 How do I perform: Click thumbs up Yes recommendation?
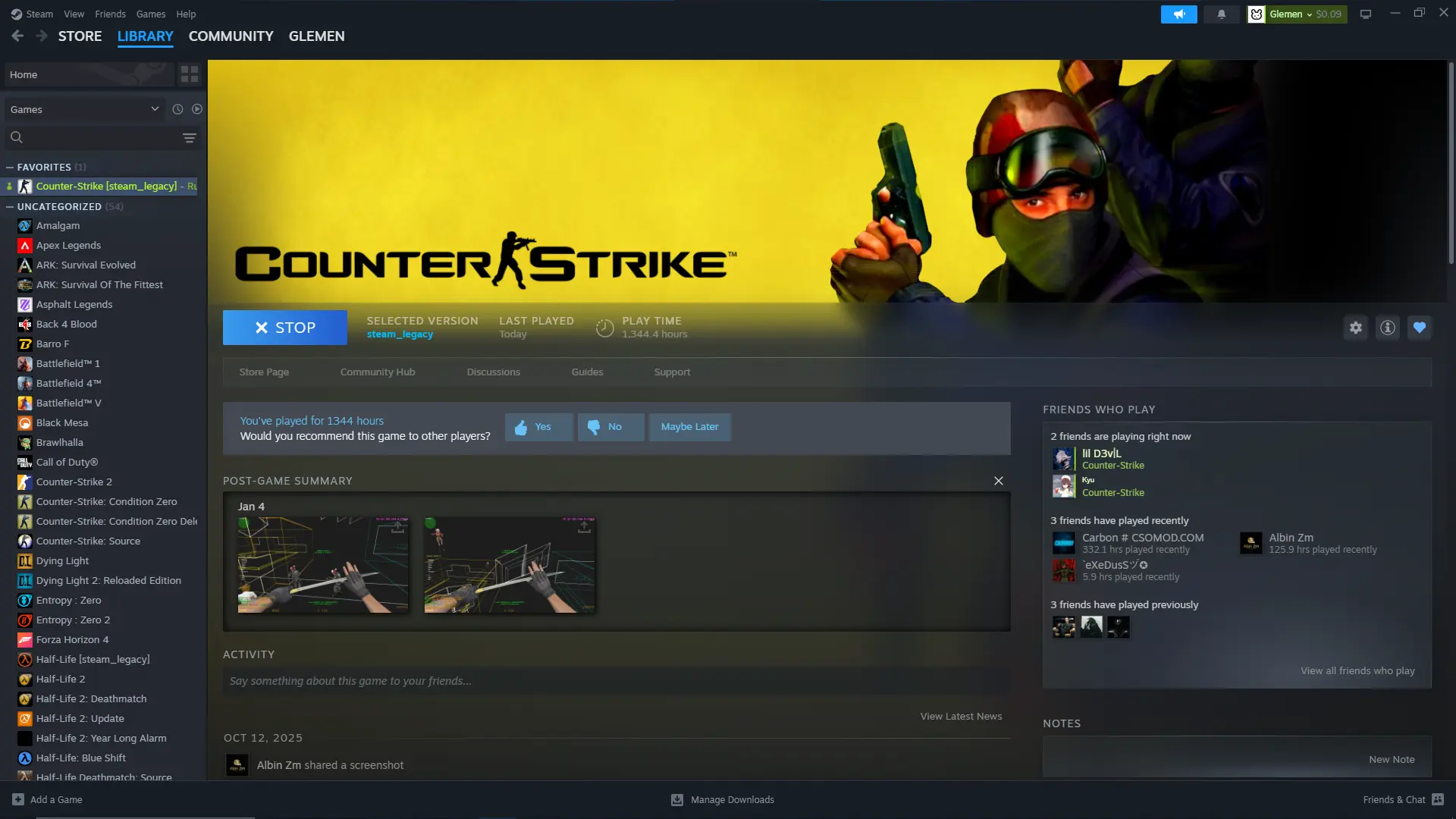538,427
